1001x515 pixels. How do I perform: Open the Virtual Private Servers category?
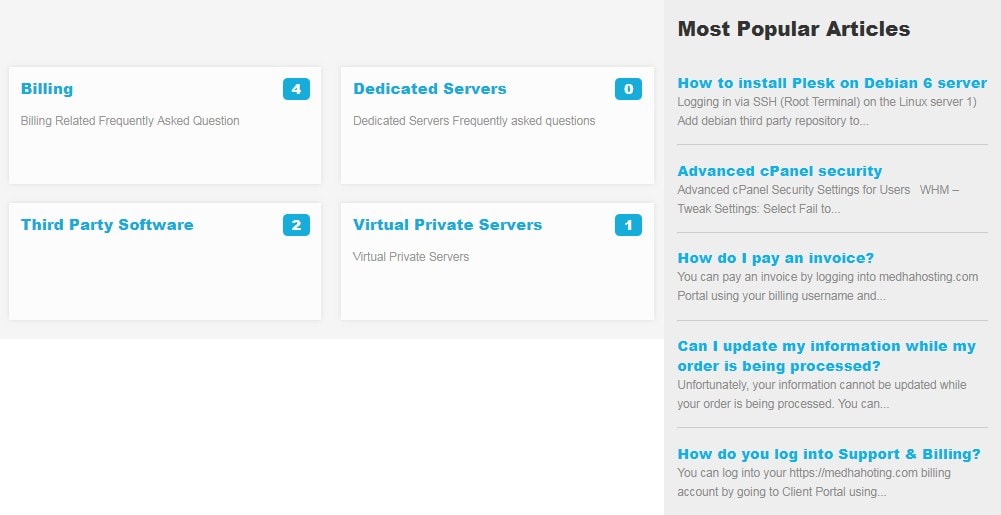coord(448,225)
